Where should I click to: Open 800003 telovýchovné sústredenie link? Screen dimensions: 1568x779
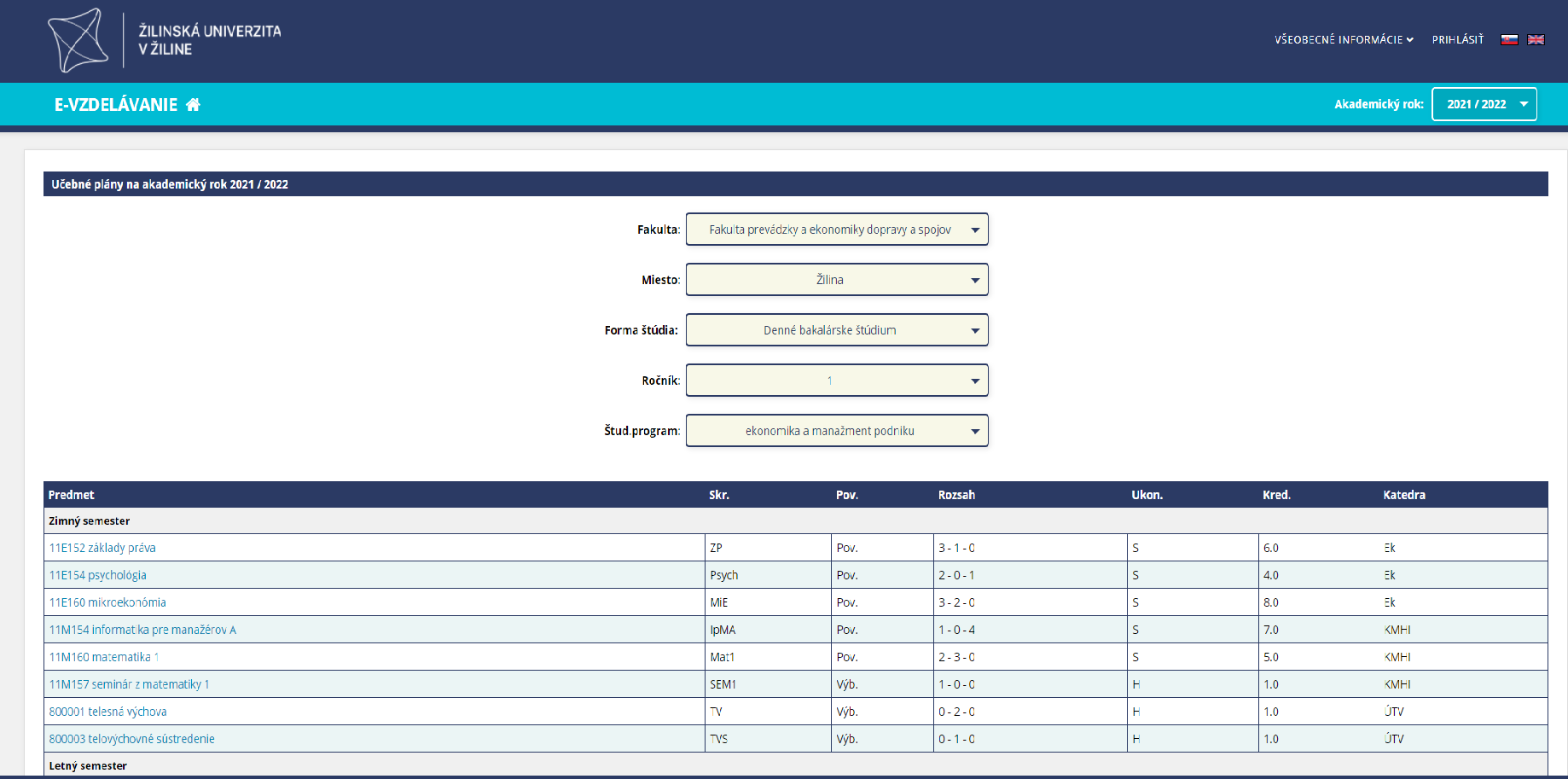(x=131, y=739)
